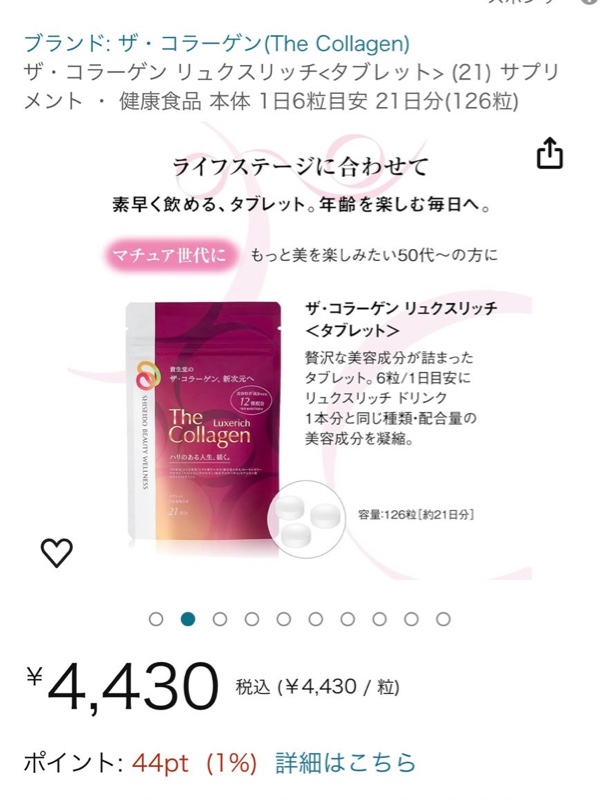Select the third image pagination dot
600x800 pixels.
220,619
